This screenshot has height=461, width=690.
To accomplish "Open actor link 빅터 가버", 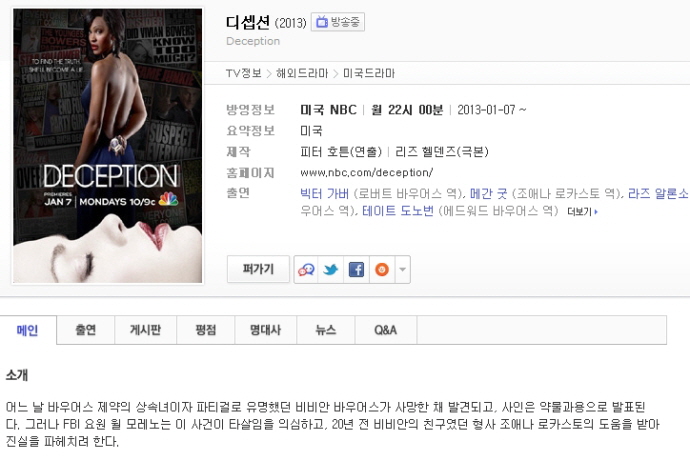I will (324, 194).
